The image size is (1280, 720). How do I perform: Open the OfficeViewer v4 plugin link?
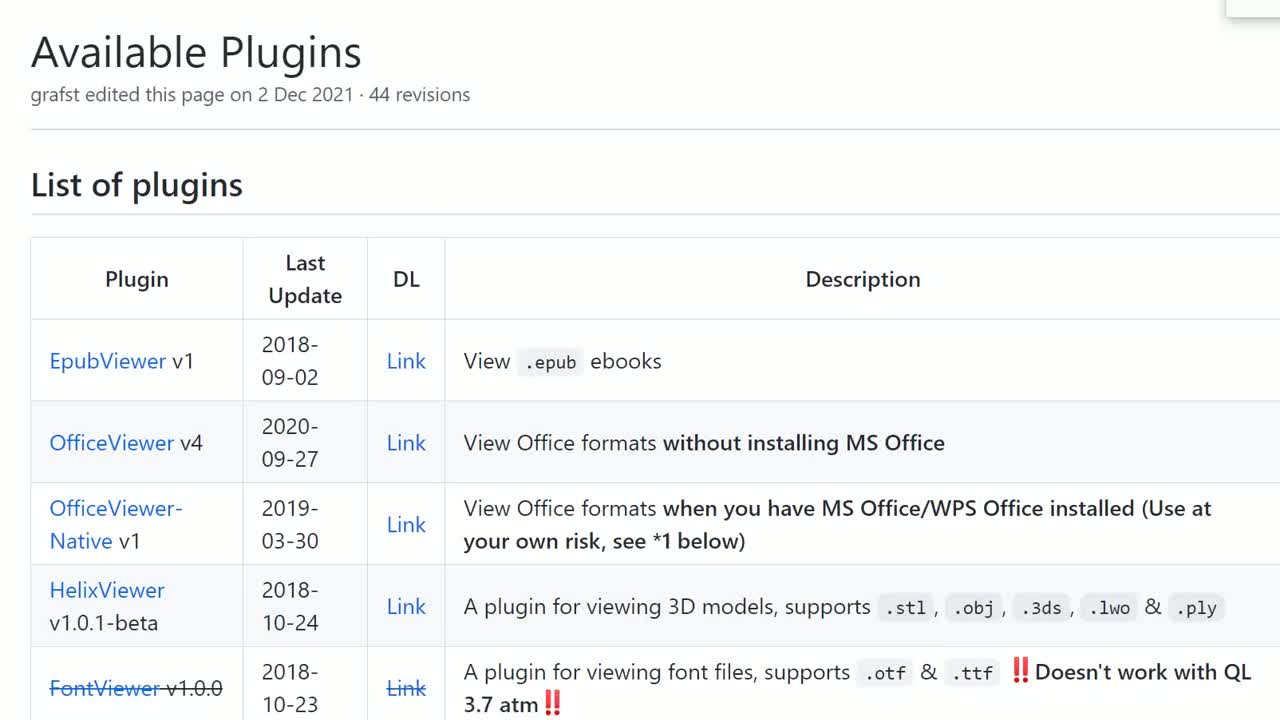coord(111,443)
